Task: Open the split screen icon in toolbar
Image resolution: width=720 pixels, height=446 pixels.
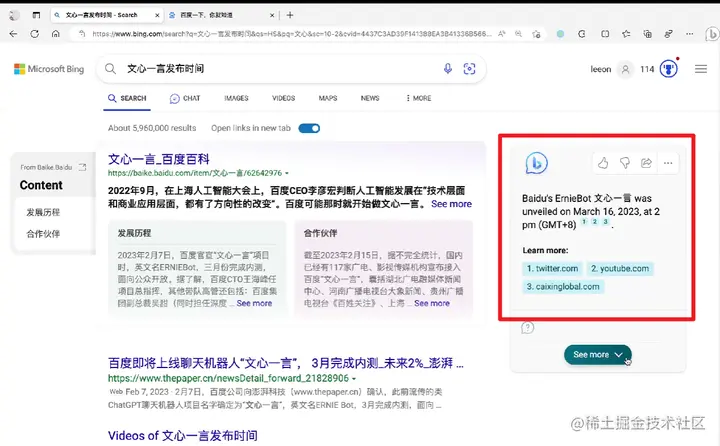Action: pyautogui.click(x=605, y=34)
